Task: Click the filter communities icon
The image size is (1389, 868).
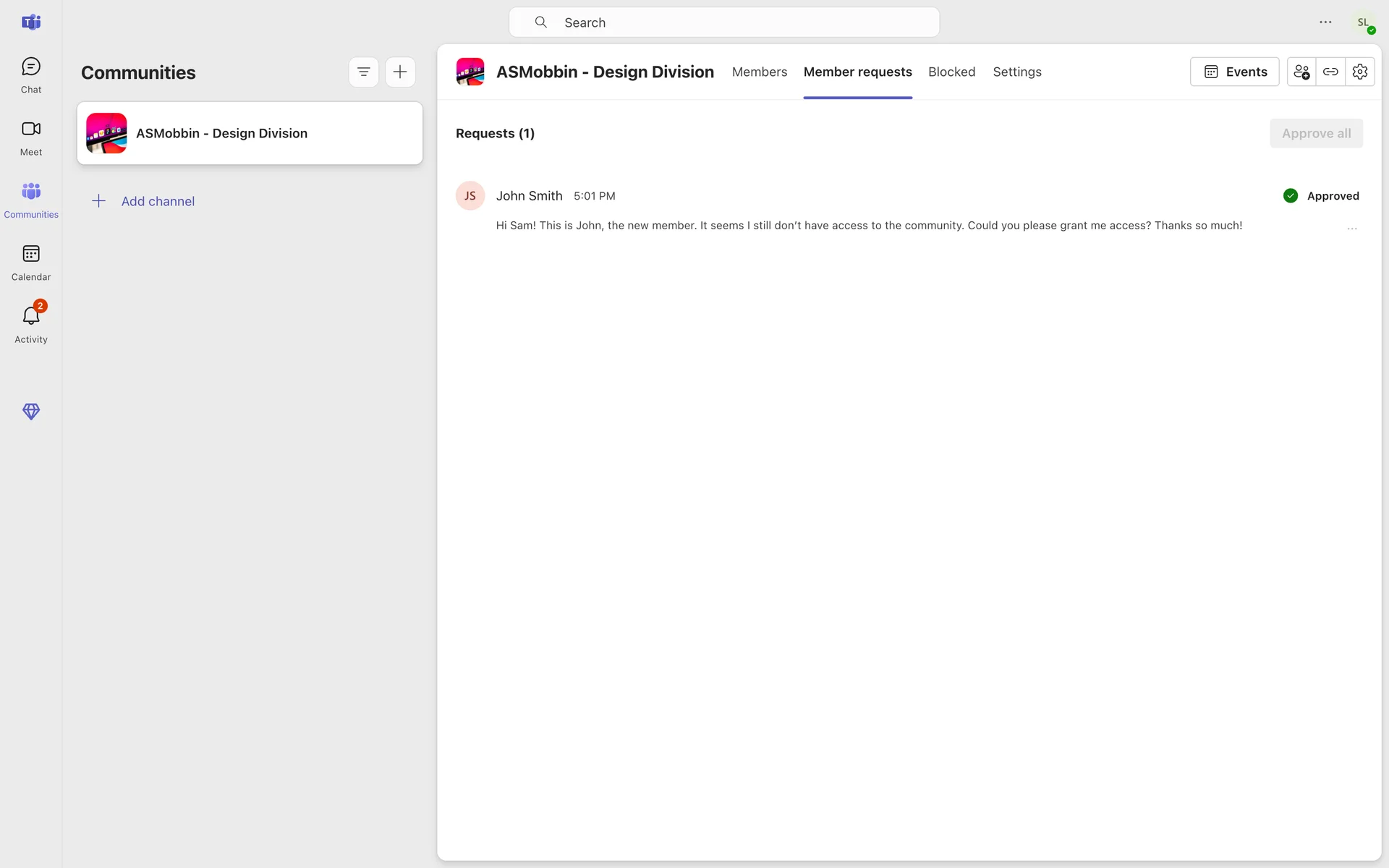Action: (364, 72)
